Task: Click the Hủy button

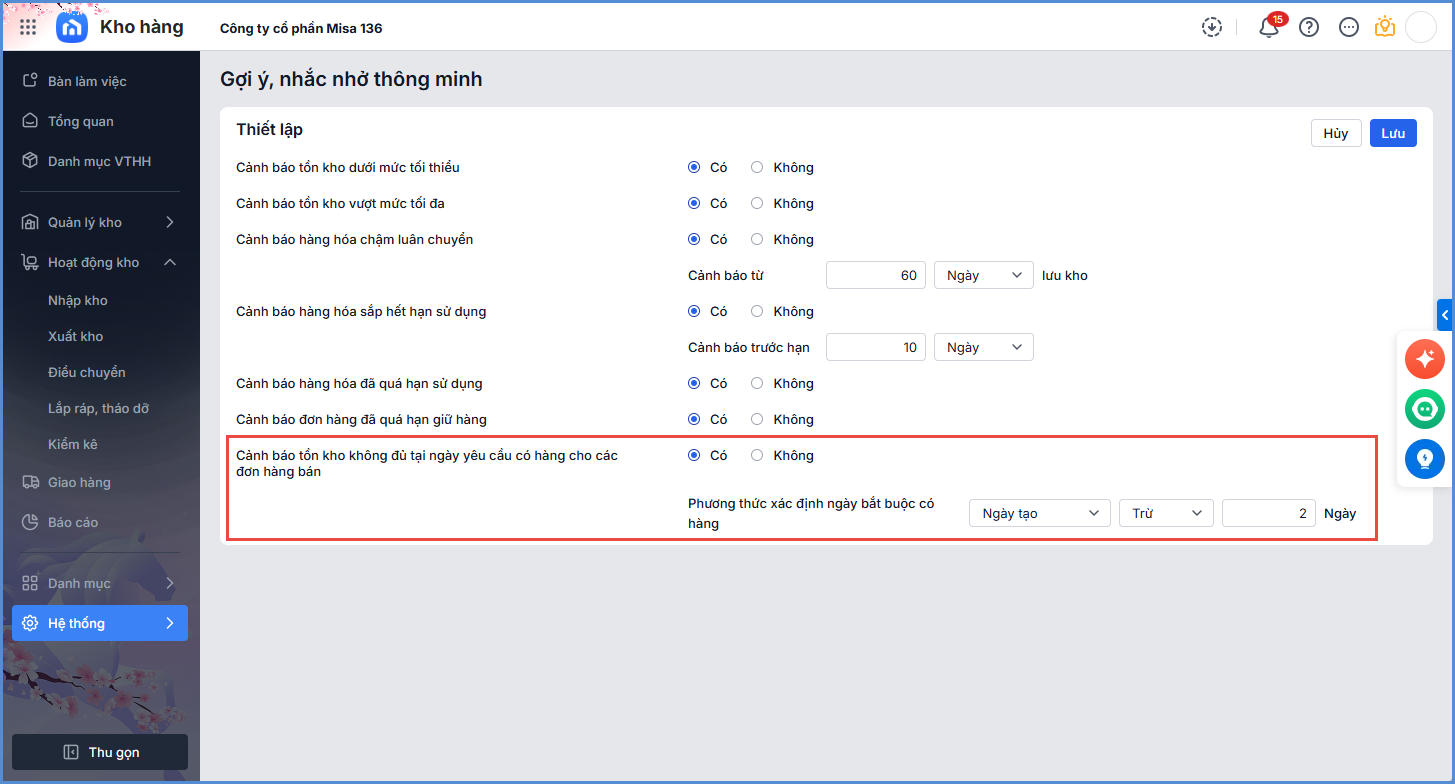Action: pos(1335,133)
